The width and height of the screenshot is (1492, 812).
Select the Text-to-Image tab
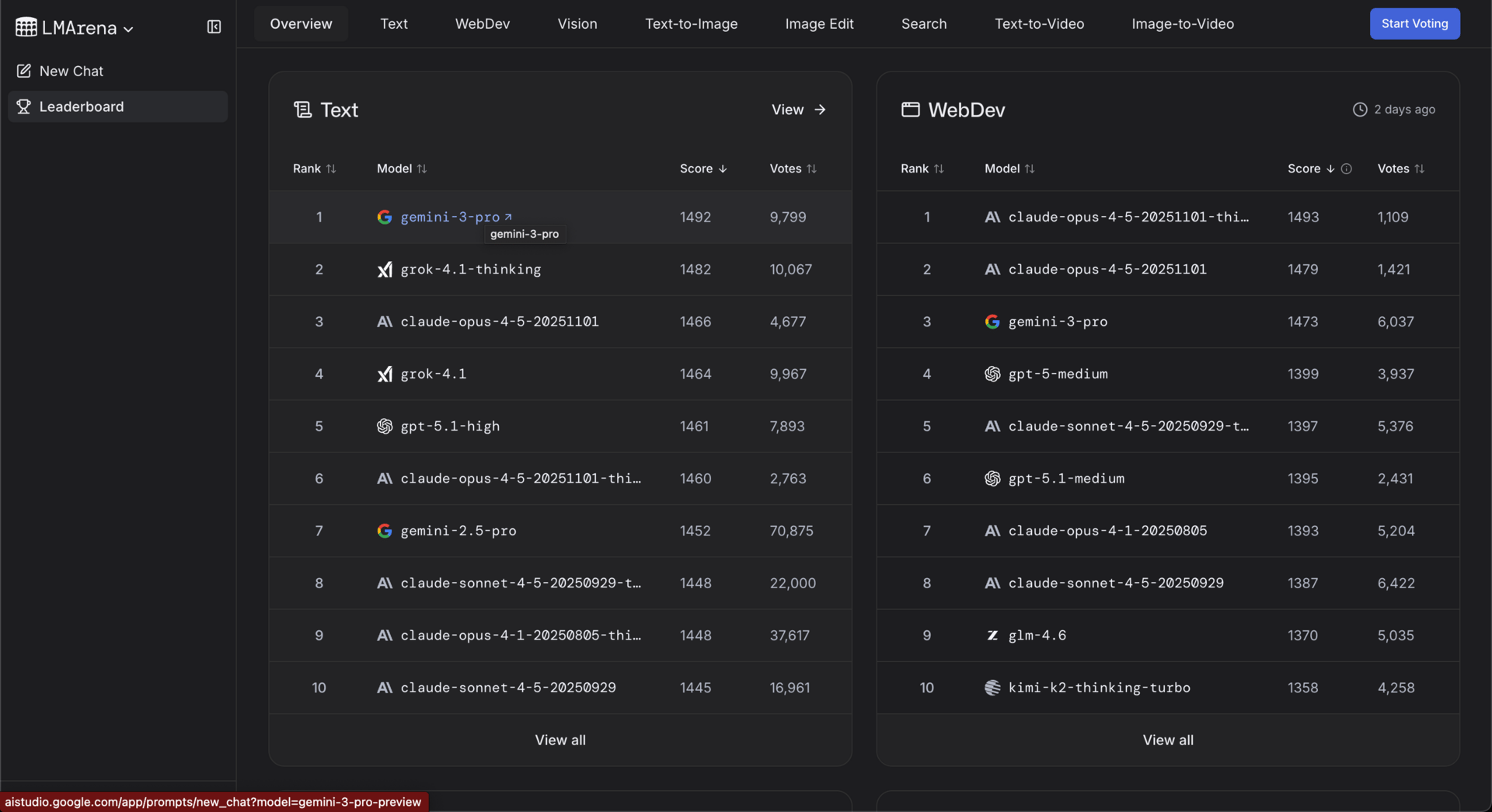click(x=692, y=24)
